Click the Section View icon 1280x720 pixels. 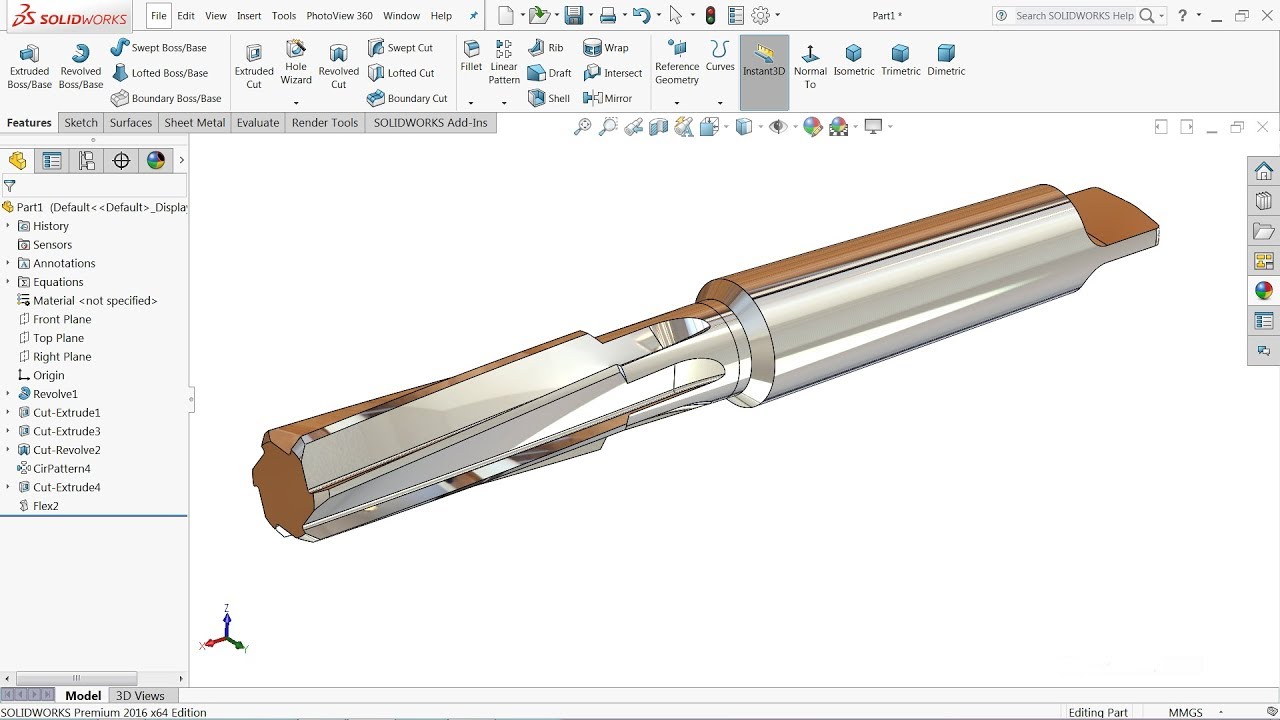click(658, 127)
